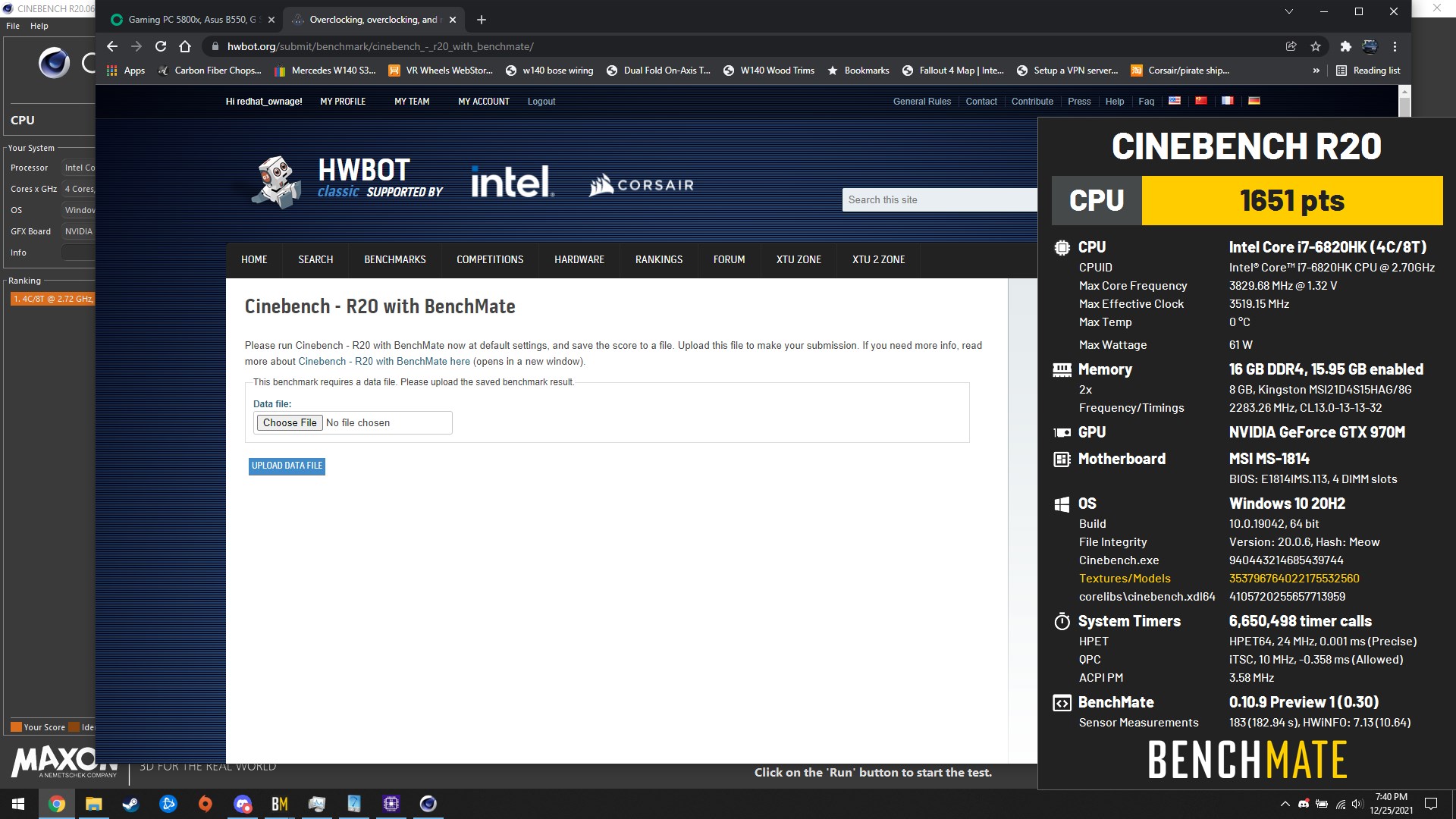
Task: Show hidden system tray icons
Action: point(1285,804)
